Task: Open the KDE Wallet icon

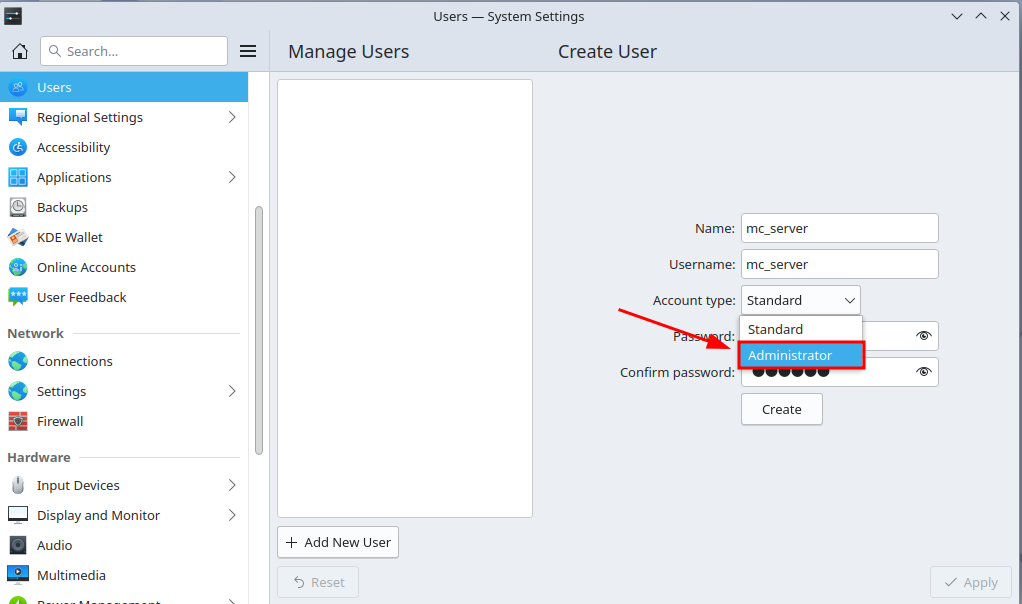Action: point(18,237)
